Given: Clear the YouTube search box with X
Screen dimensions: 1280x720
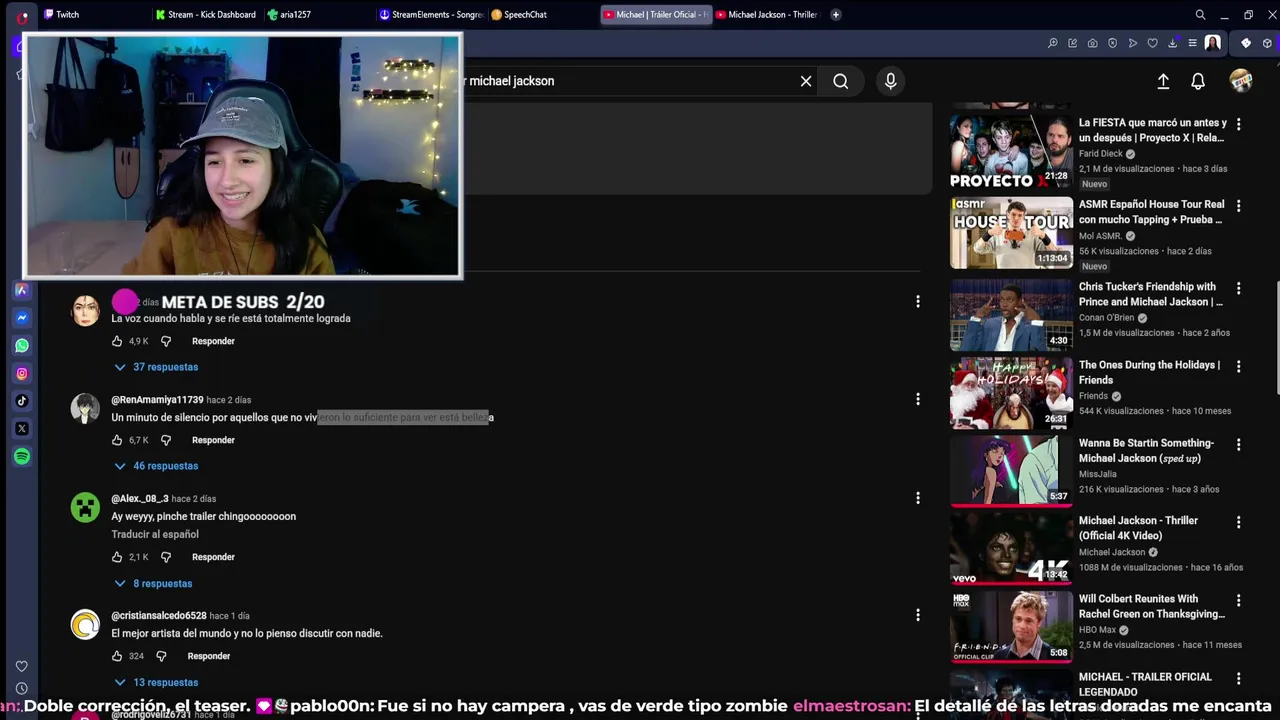Looking at the screenshot, I should click(806, 81).
